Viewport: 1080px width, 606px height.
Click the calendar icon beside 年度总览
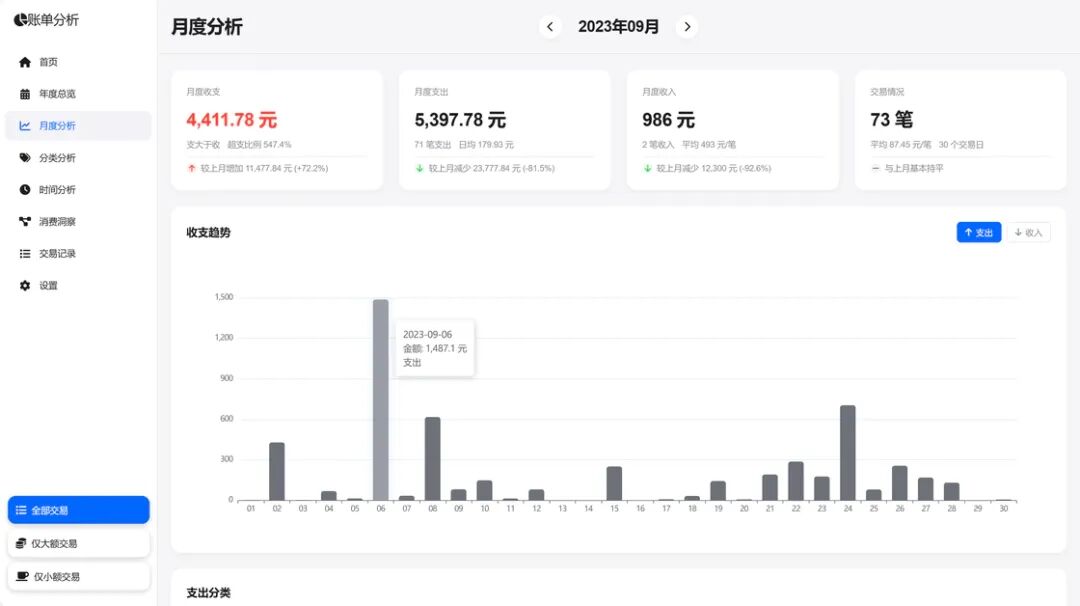point(25,94)
